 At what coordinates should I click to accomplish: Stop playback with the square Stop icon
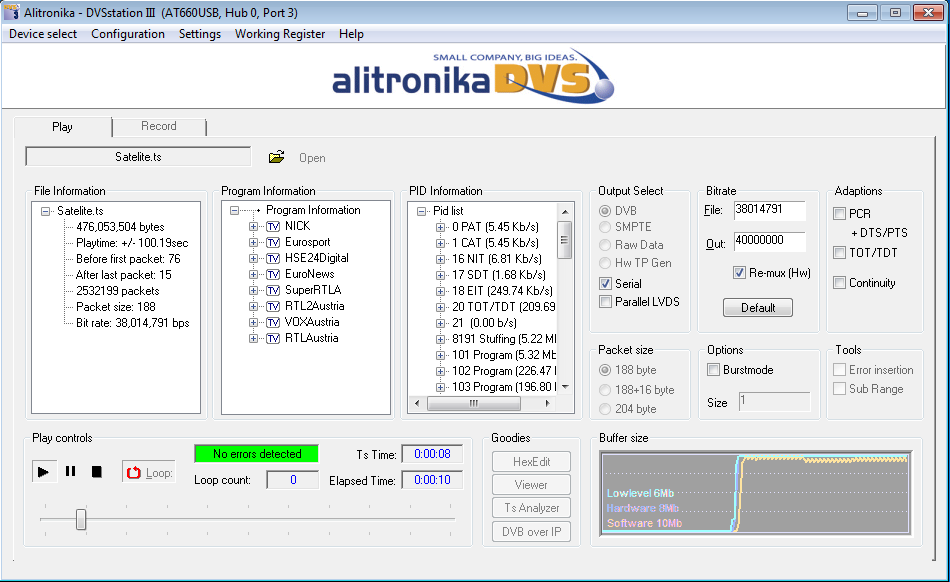point(97,472)
